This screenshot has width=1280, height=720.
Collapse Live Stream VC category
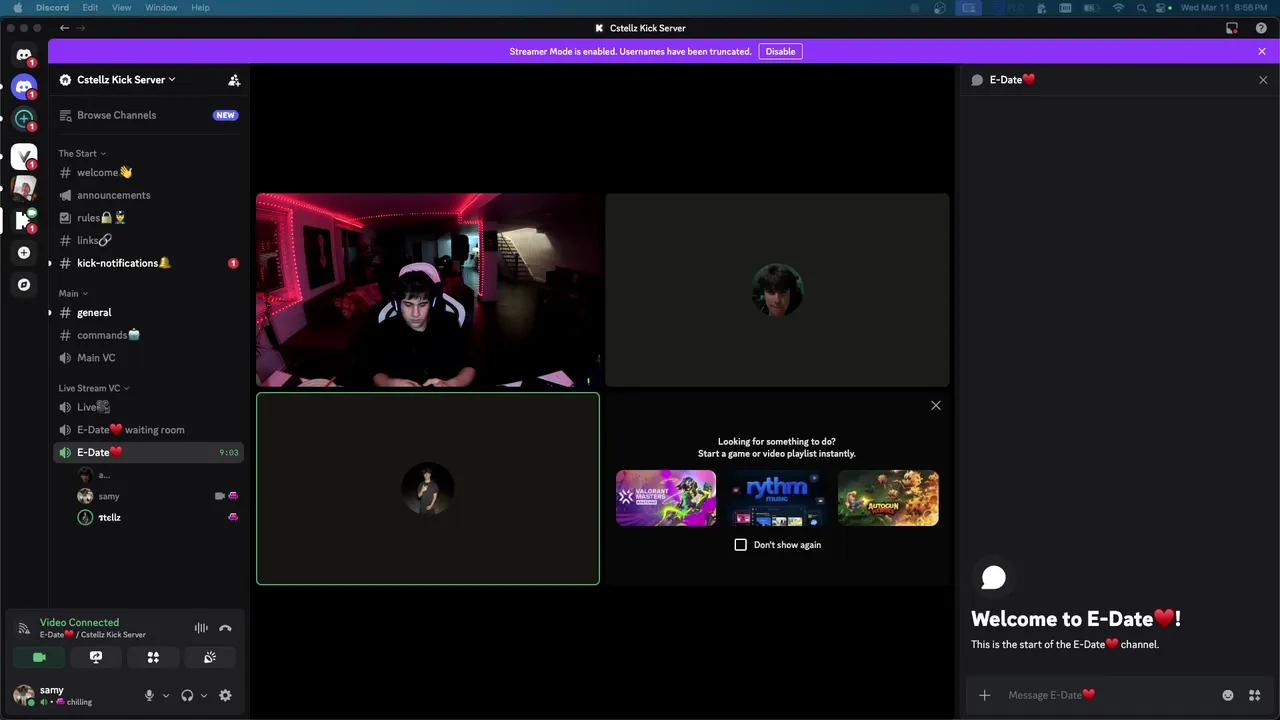point(94,388)
